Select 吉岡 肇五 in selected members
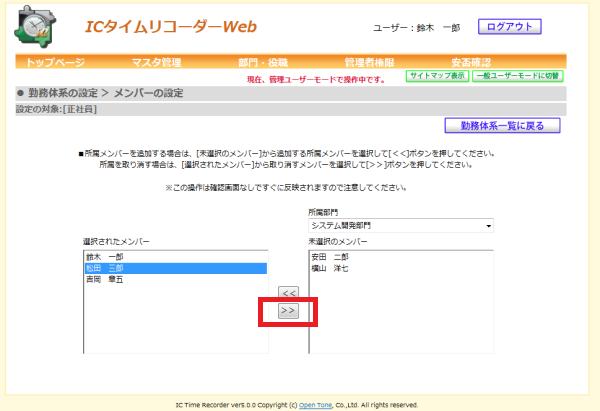 pyautogui.click(x=176, y=280)
